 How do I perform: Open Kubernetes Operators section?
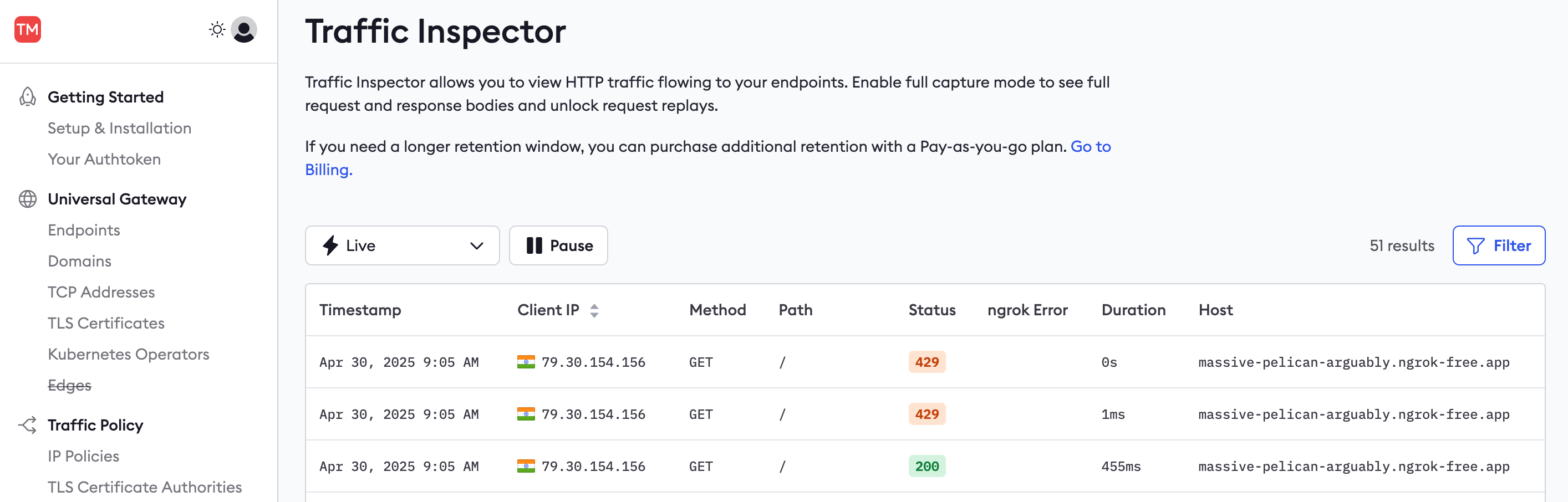(129, 354)
